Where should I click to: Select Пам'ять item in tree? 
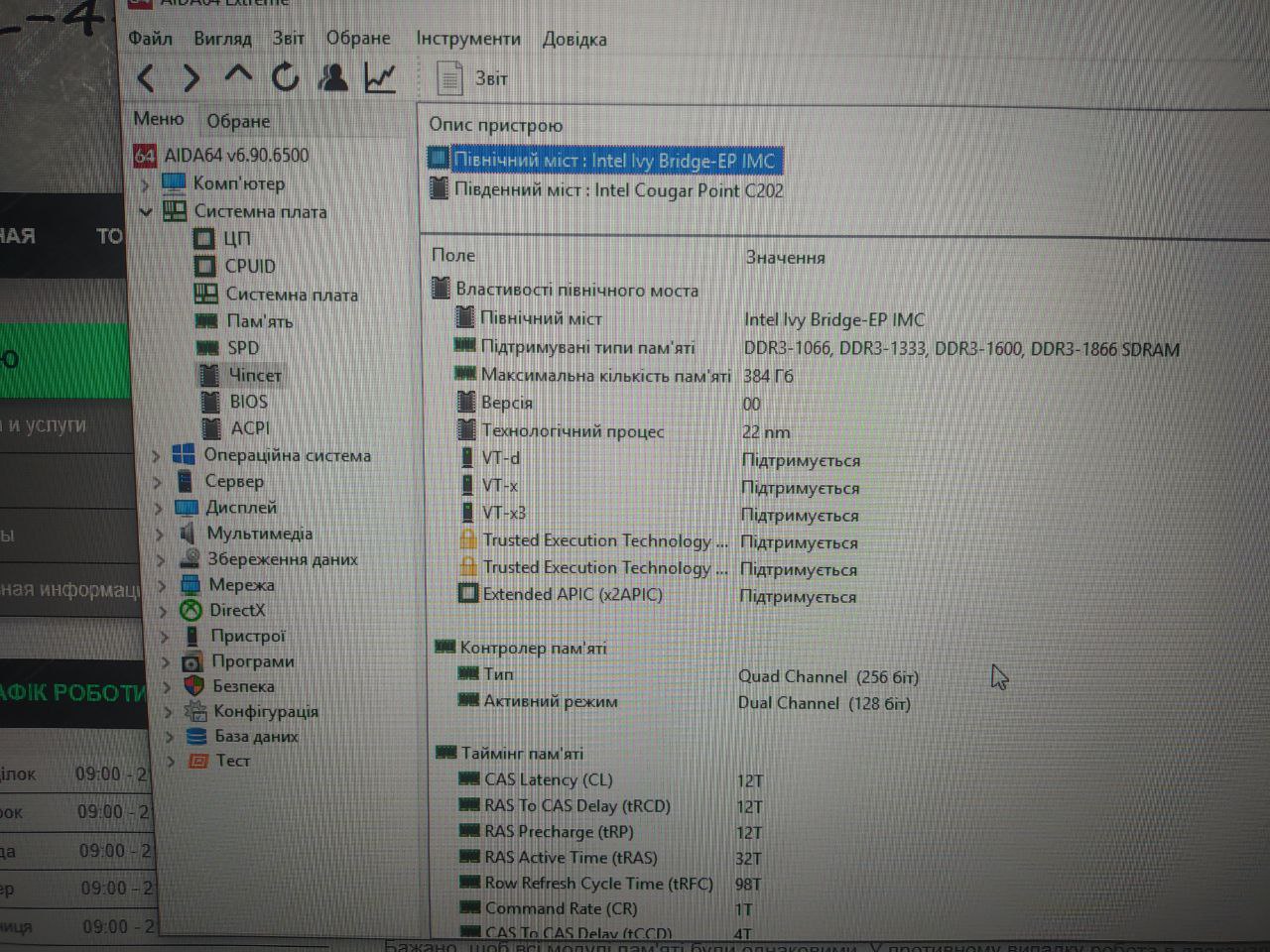pos(259,321)
